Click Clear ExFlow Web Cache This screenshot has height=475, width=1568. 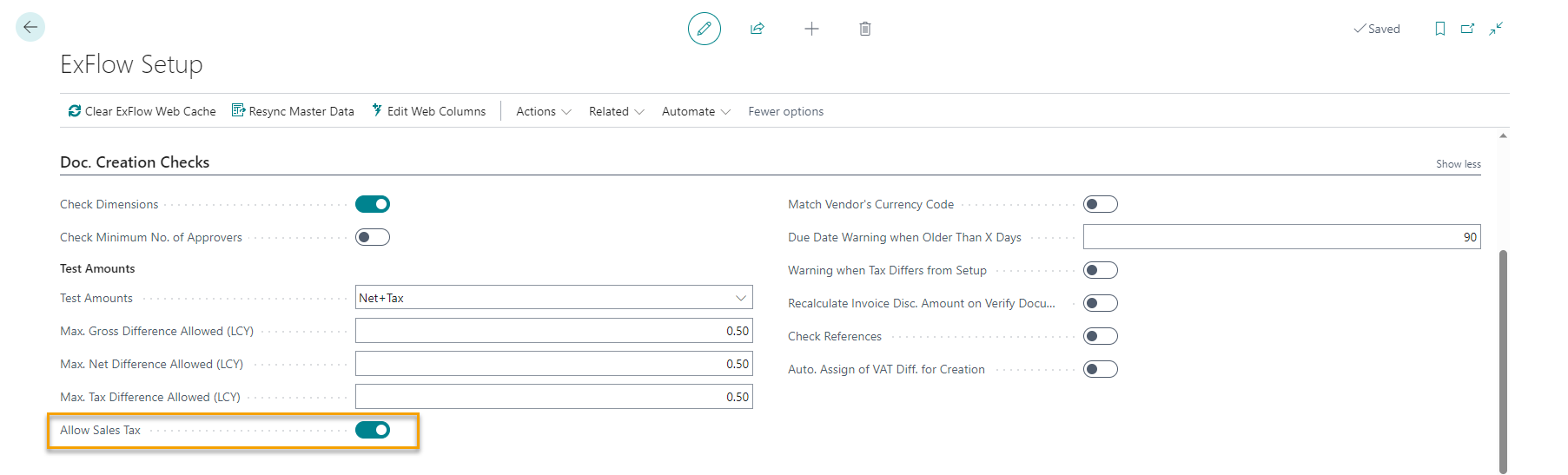pos(142,111)
